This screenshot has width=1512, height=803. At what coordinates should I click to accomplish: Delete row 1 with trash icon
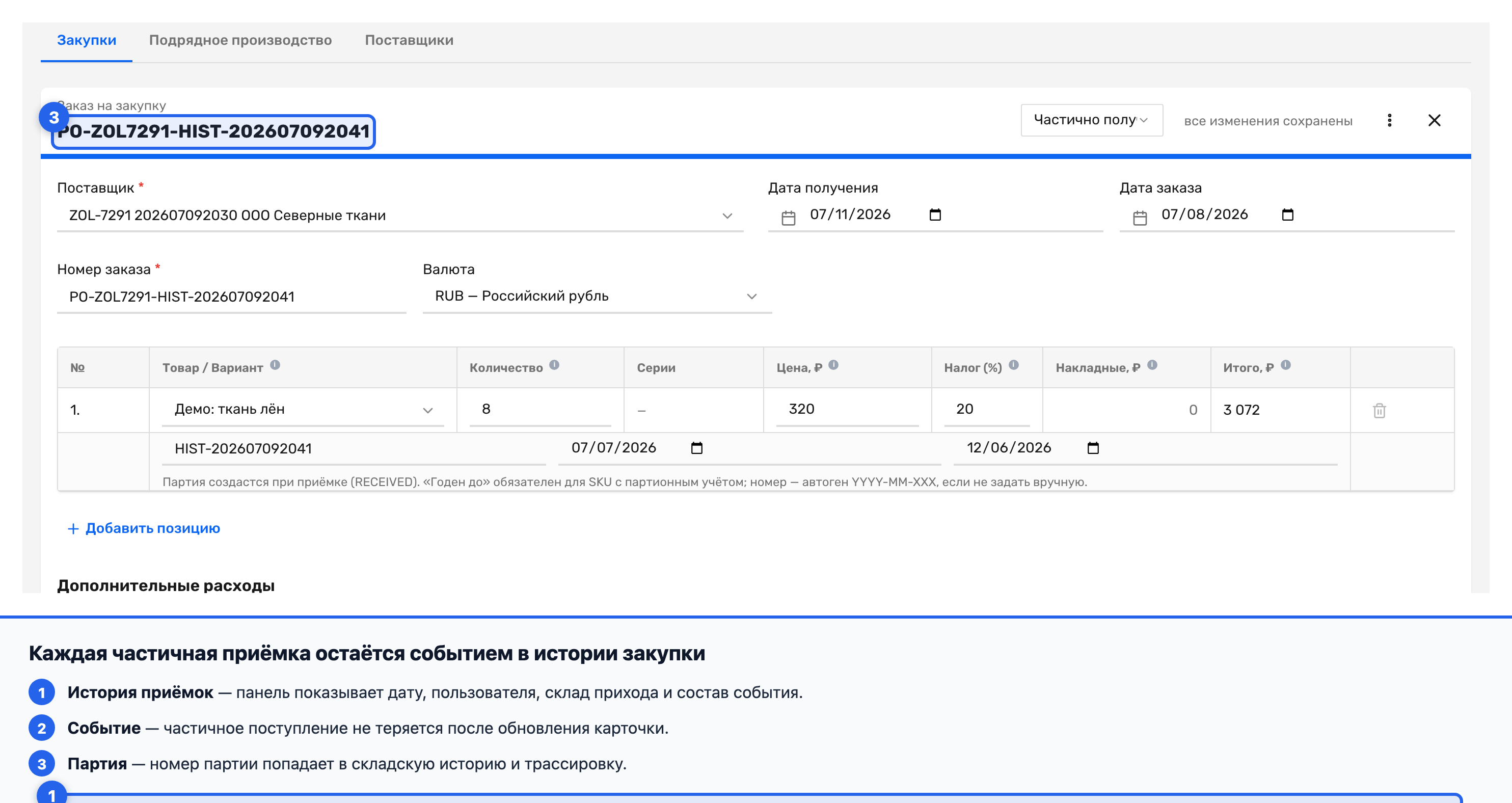point(1379,410)
